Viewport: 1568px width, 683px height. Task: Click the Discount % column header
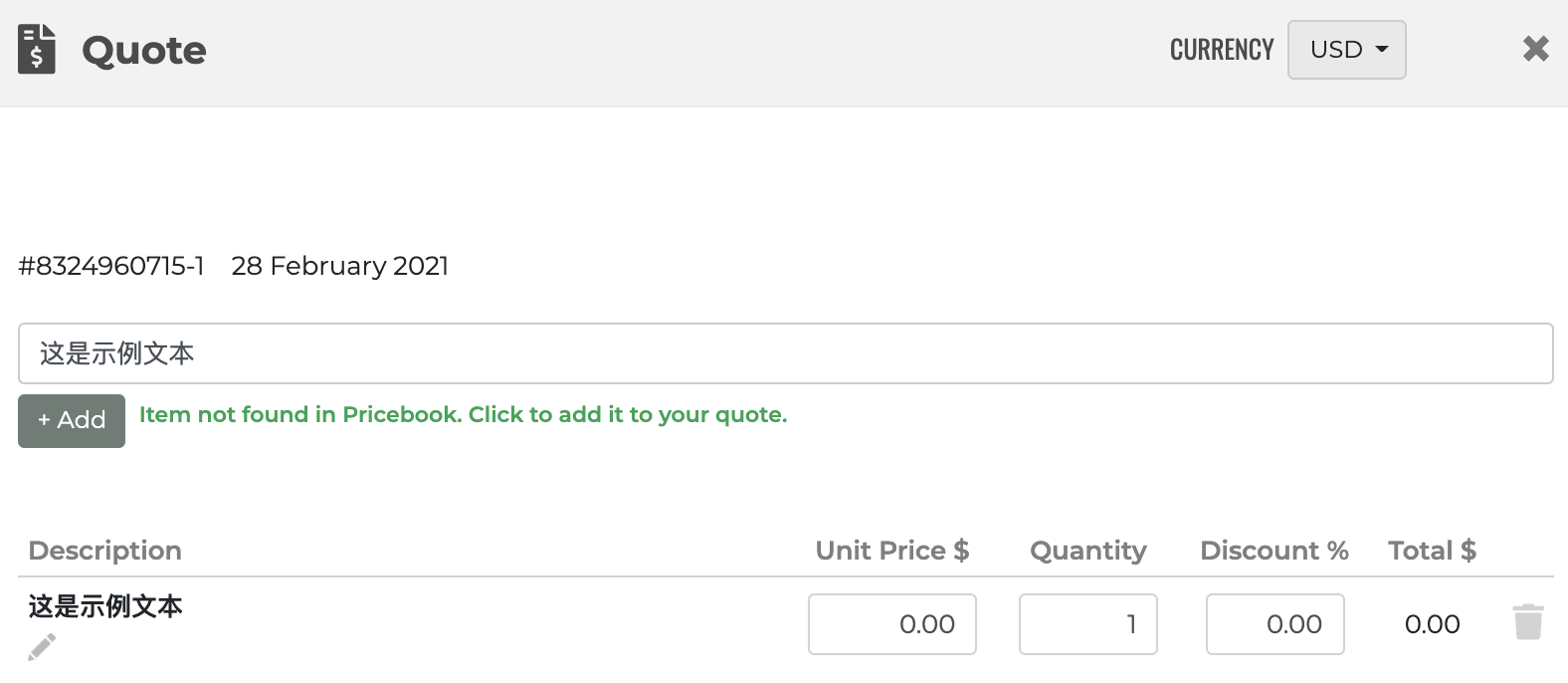[1274, 551]
